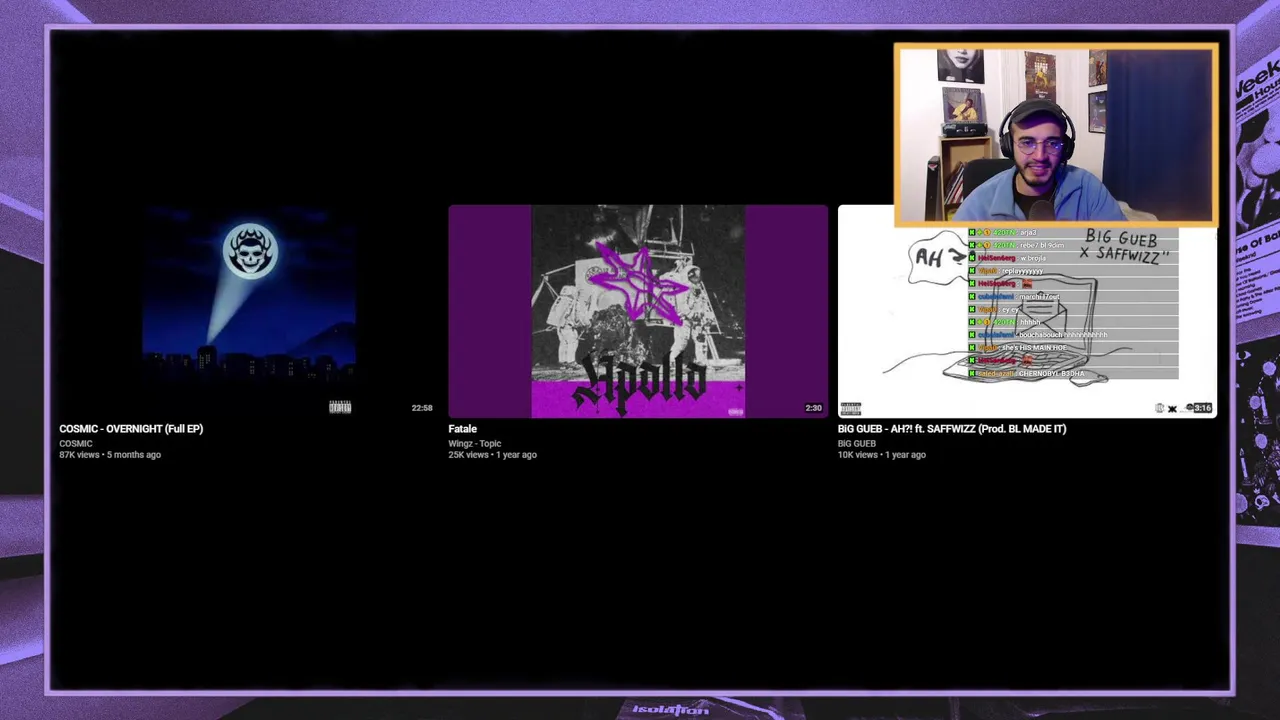Viewport: 1280px width, 720px height.
Task: Click chat message 'CHERNOBYL B3BHA'
Action: (1051, 374)
